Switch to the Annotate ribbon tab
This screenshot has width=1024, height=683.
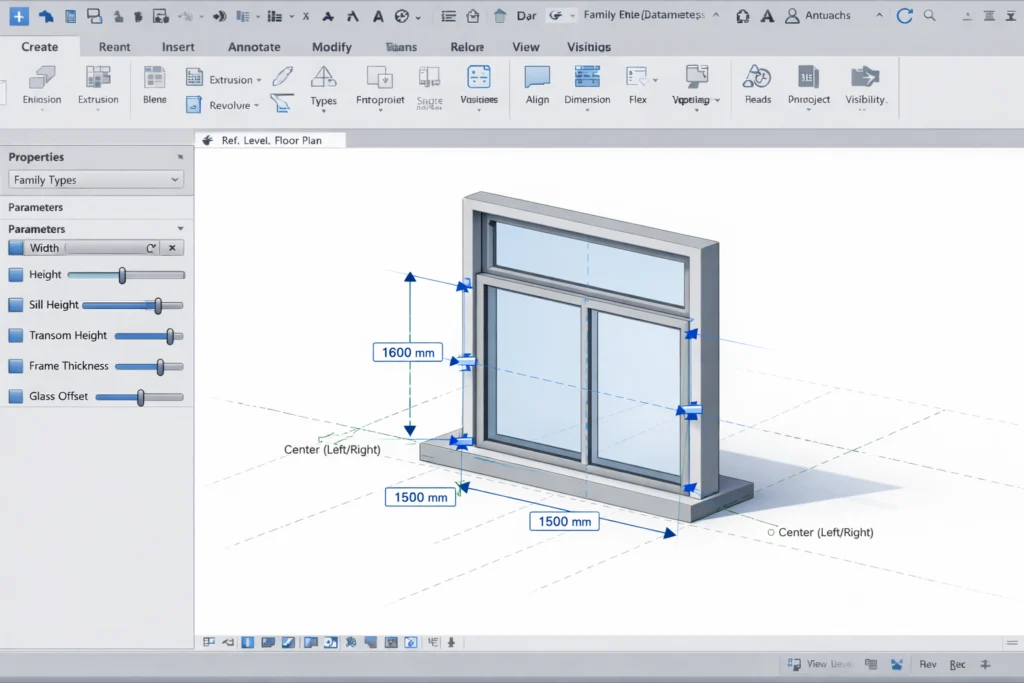click(254, 47)
